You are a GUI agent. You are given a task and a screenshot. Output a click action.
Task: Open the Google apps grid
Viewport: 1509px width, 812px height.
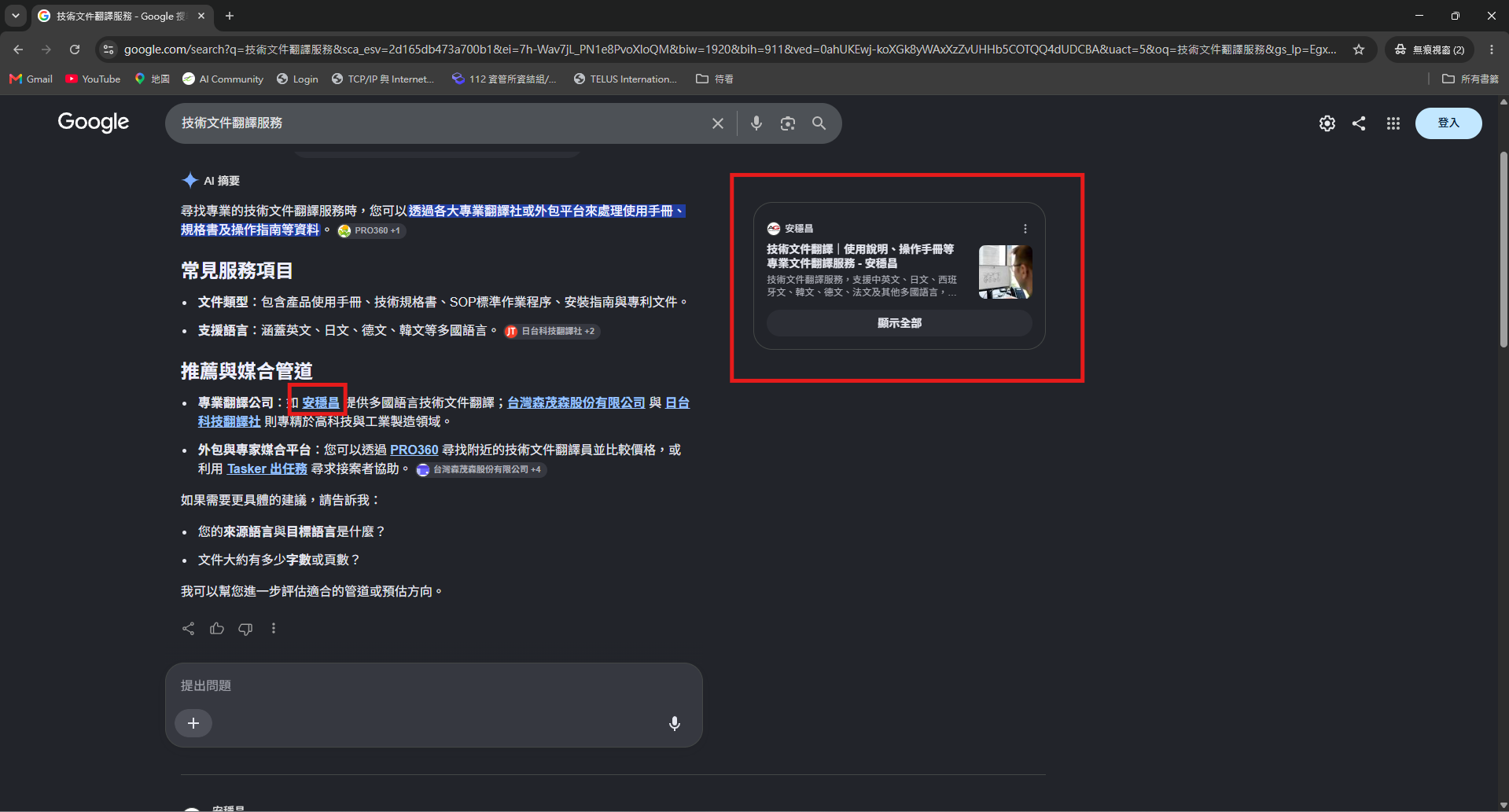pos(1393,123)
